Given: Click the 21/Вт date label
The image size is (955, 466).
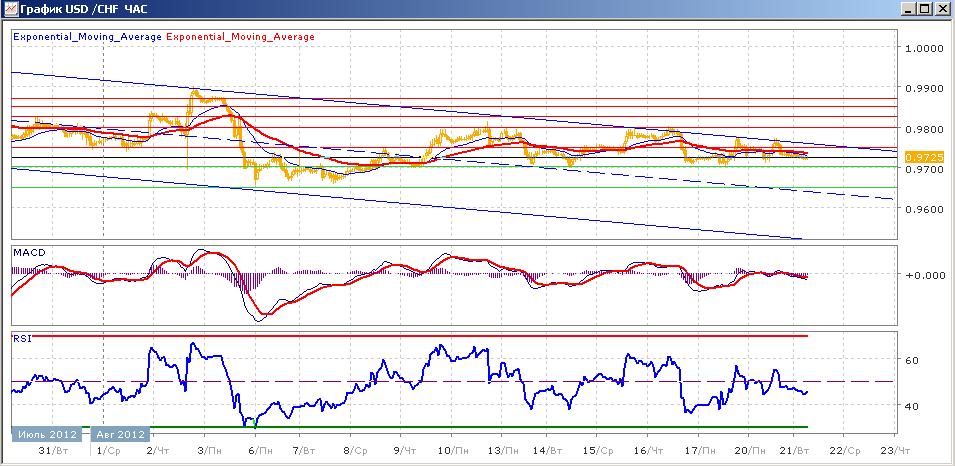Looking at the screenshot, I should [794, 451].
